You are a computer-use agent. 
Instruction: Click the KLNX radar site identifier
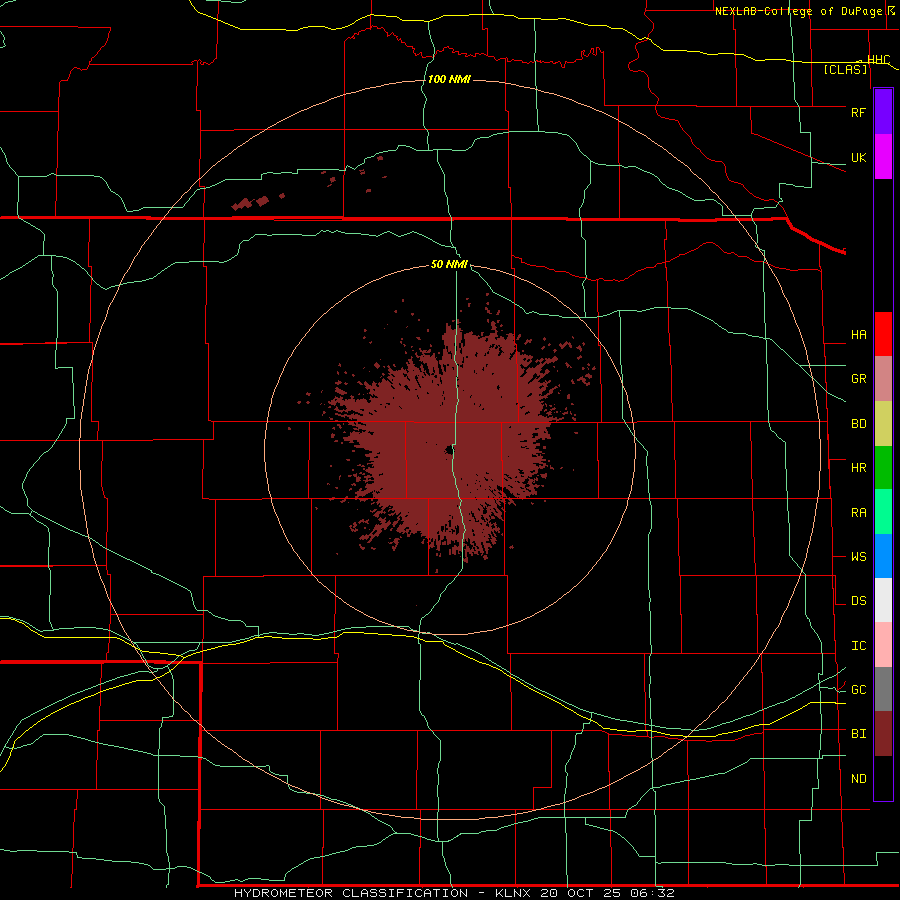click(514, 893)
